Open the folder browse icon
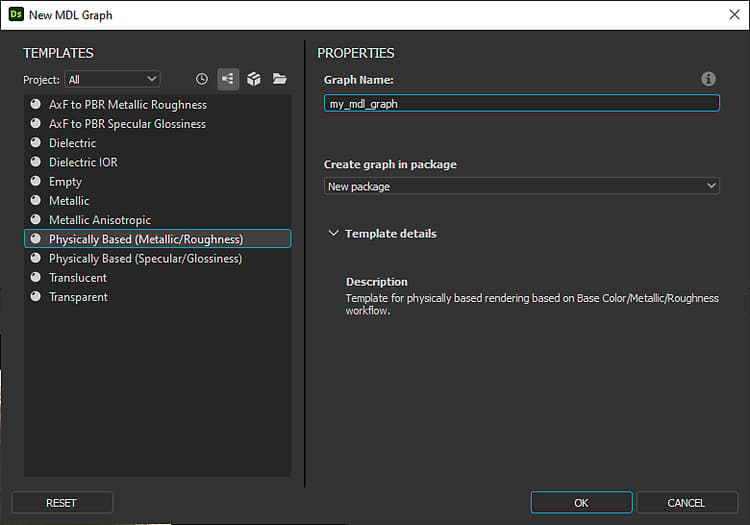750x525 pixels. [280, 79]
